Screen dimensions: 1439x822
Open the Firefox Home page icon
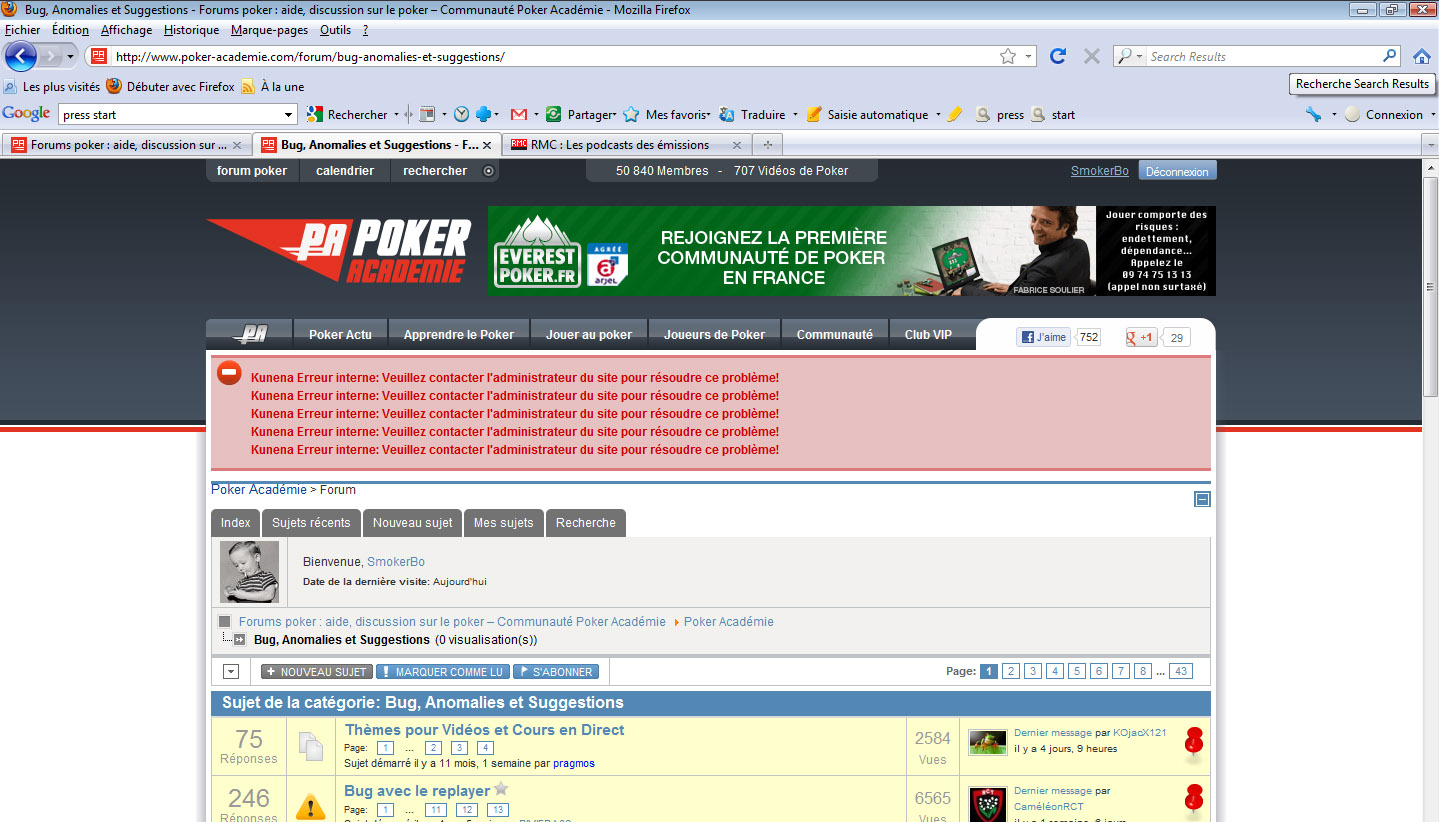click(1421, 56)
